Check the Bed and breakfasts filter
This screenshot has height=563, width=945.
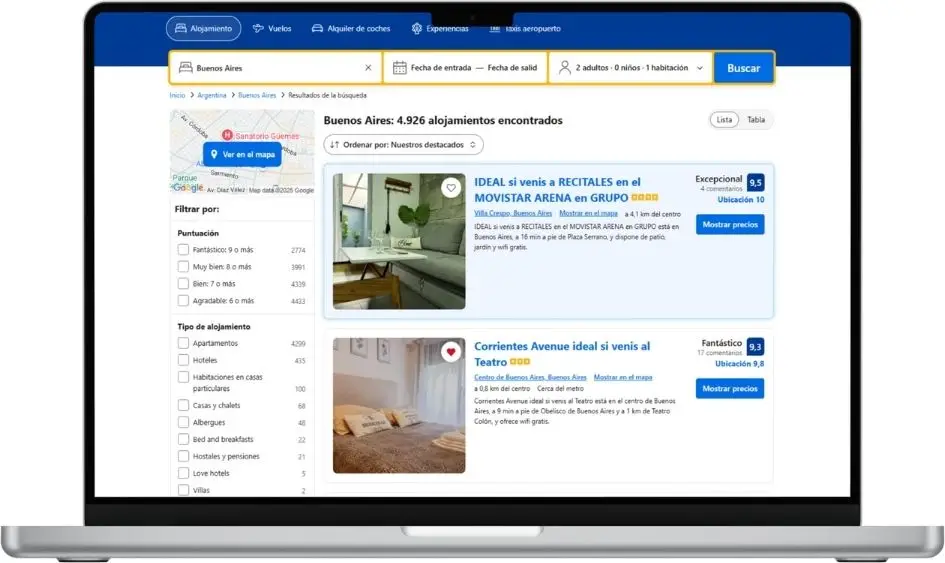pos(183,439)
